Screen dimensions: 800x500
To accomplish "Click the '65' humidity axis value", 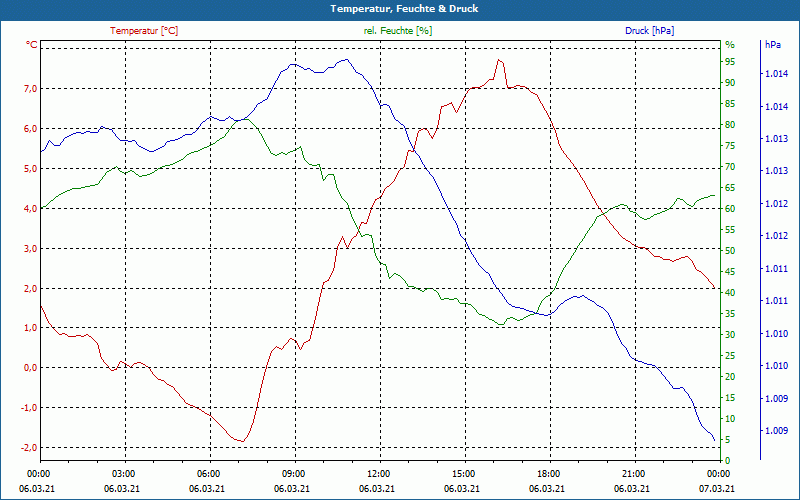I will coord(730,188).
